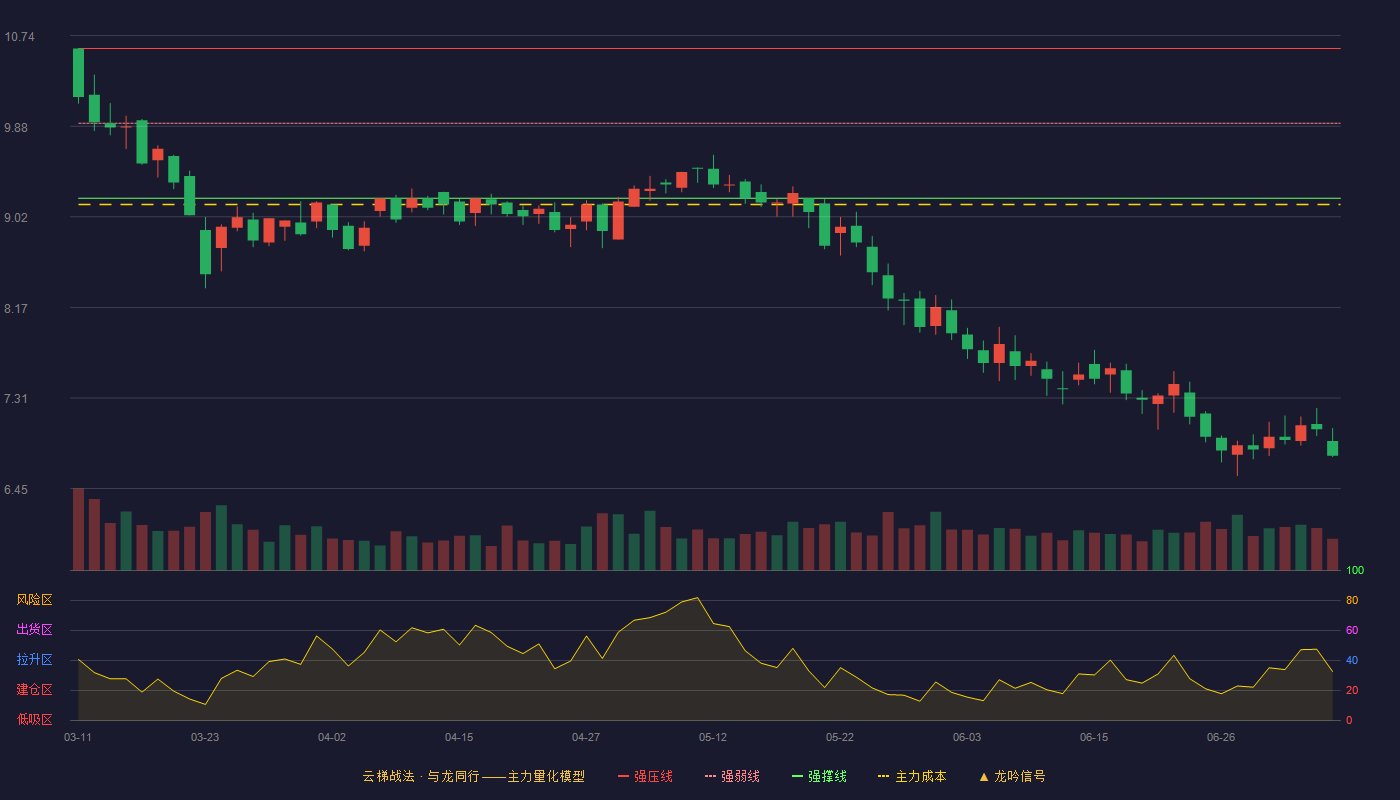
Task: Click the 出货区 zone label
Action: pyautogui.click(x=34, y=630)
